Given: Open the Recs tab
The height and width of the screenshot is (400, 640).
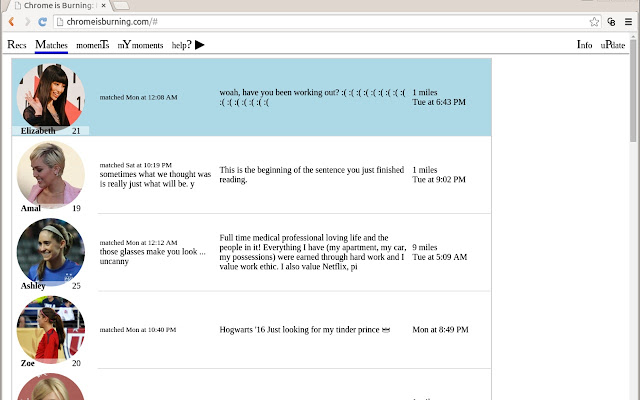Looking at the screenshot, I should (17, 45).
